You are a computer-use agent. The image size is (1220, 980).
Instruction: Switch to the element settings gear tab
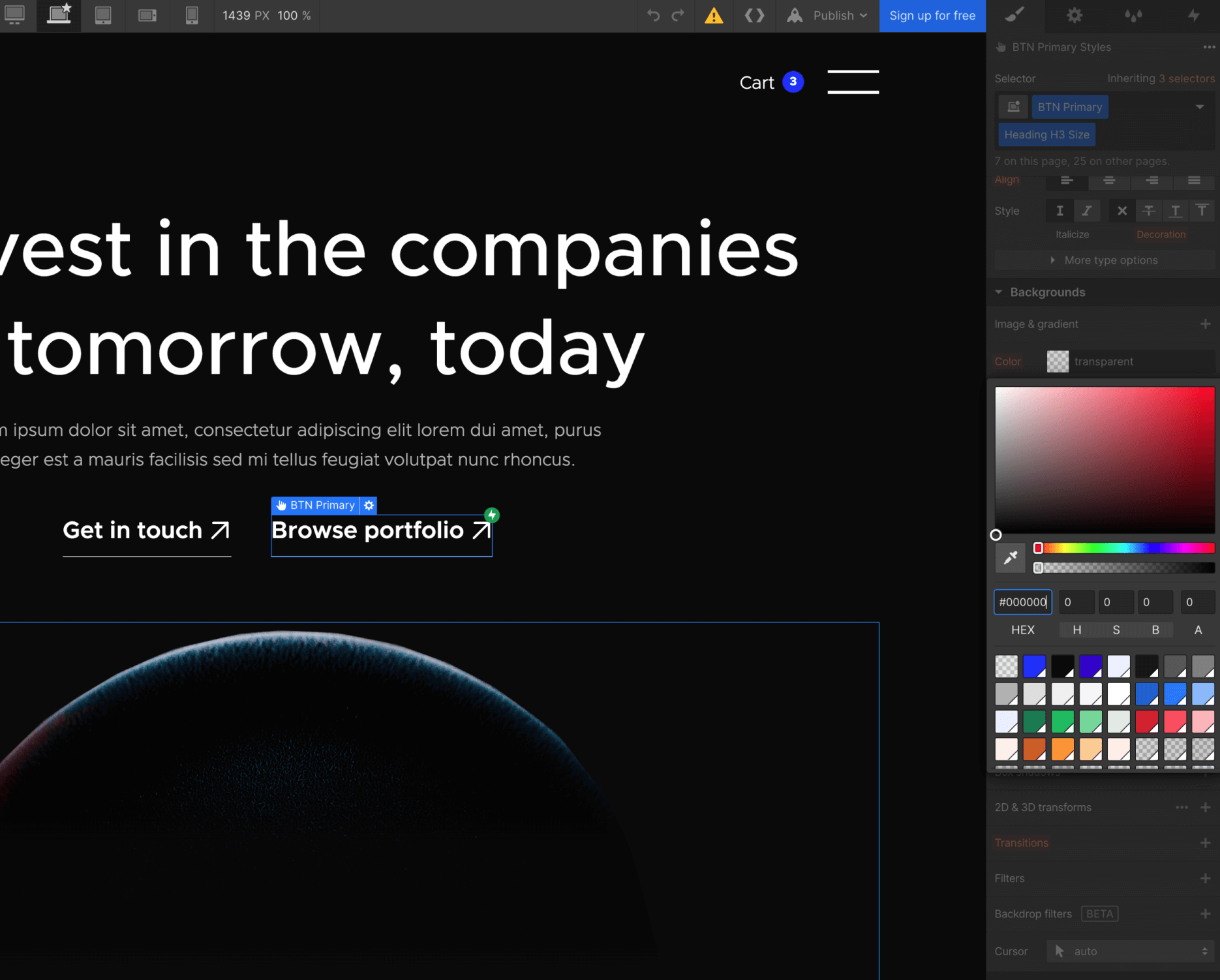(1074, 15)
